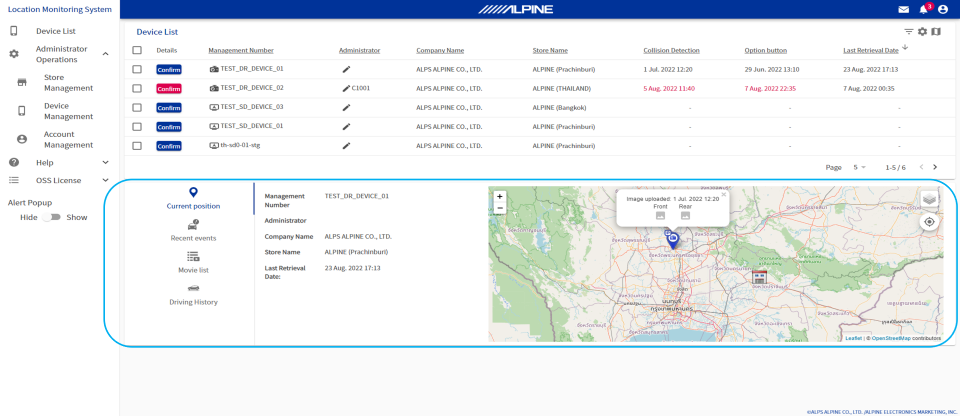Viewport: 960px width, 416px height.
Task: Open map layers control
Action: pyautogui.click(x=929, y=199)
